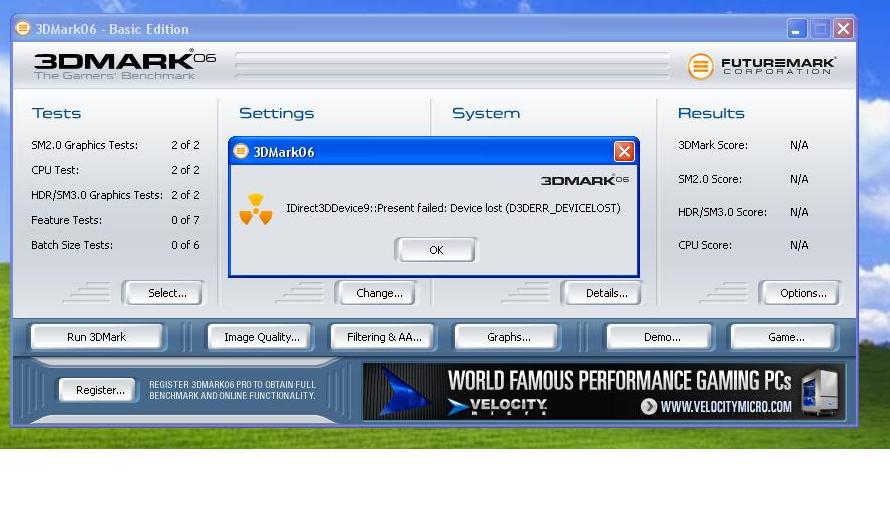This screenshot has width=890, height=512.
Task: Click the 3DMark06 logo inside error dialog
Action: (585, 181)
